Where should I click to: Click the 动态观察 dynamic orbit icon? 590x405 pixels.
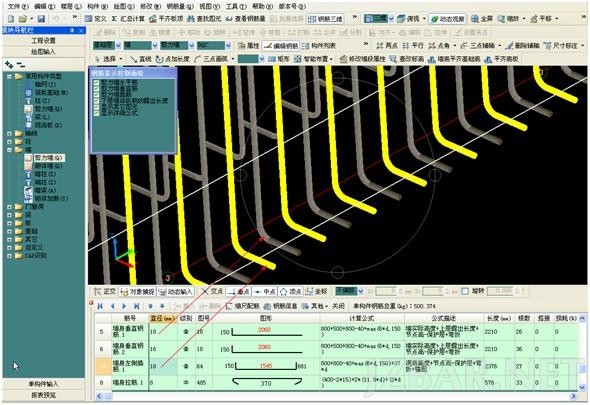point(448,18)
